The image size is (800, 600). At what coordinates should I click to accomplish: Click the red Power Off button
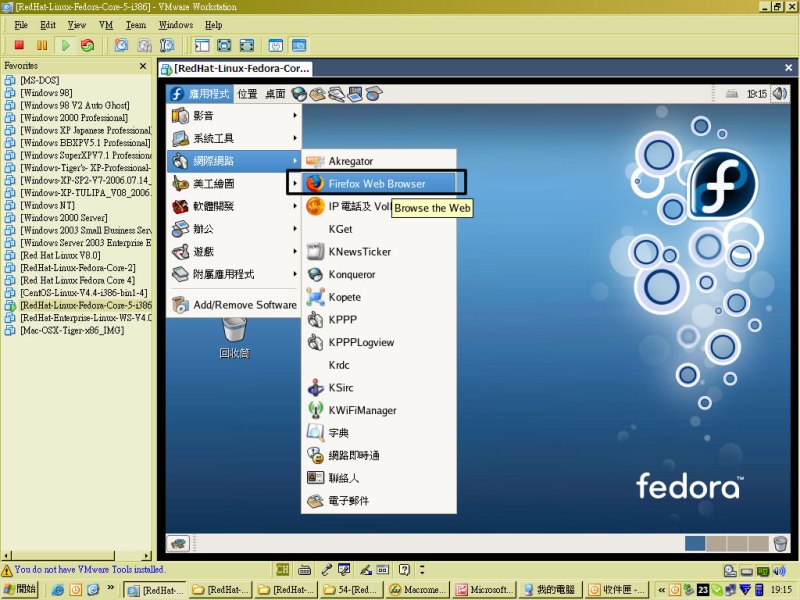click(19, 45)
